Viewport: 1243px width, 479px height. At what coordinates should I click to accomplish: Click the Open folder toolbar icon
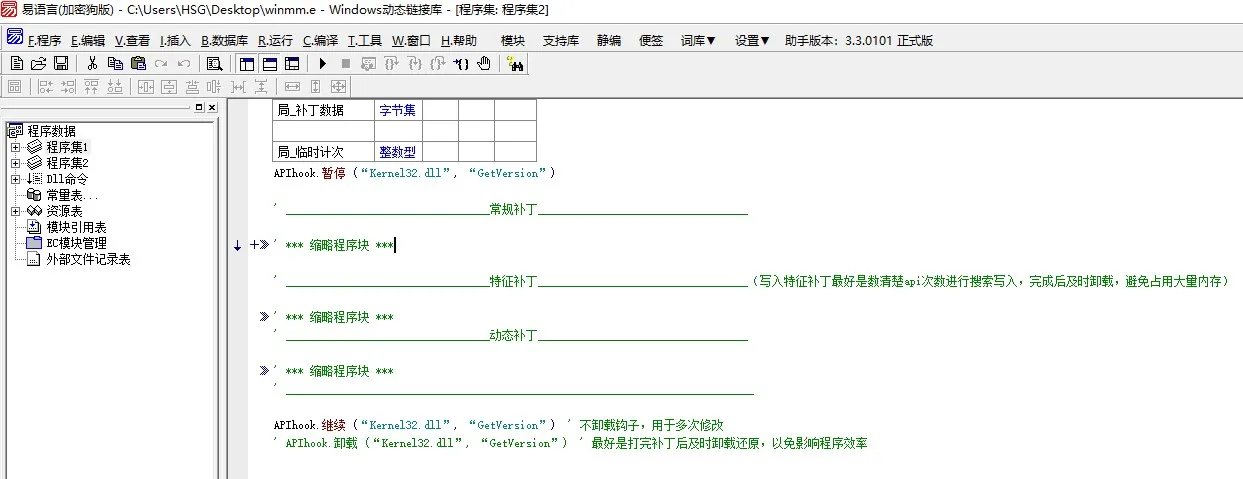(38, 64)
